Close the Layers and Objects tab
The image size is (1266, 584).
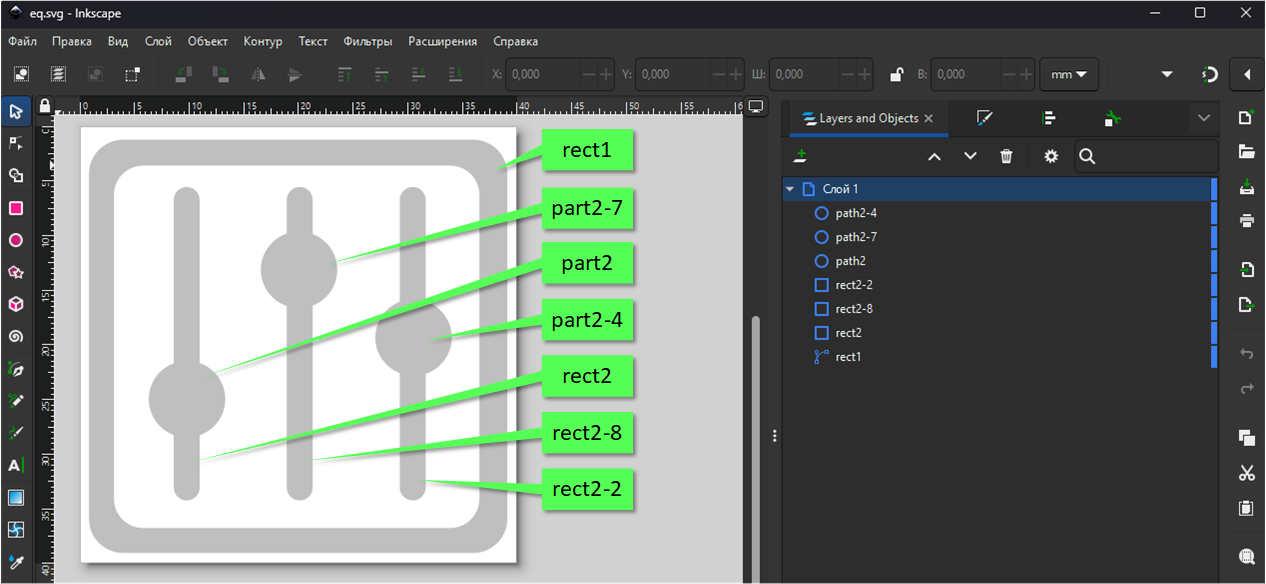click(x=928, y=118)
